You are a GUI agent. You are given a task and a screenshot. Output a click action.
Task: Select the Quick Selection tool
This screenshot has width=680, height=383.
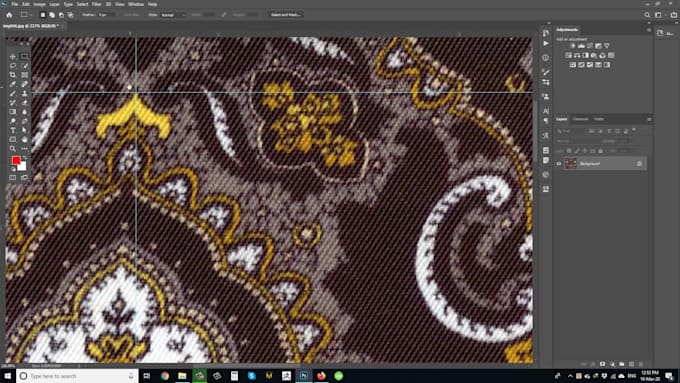[x=25, y=65]
